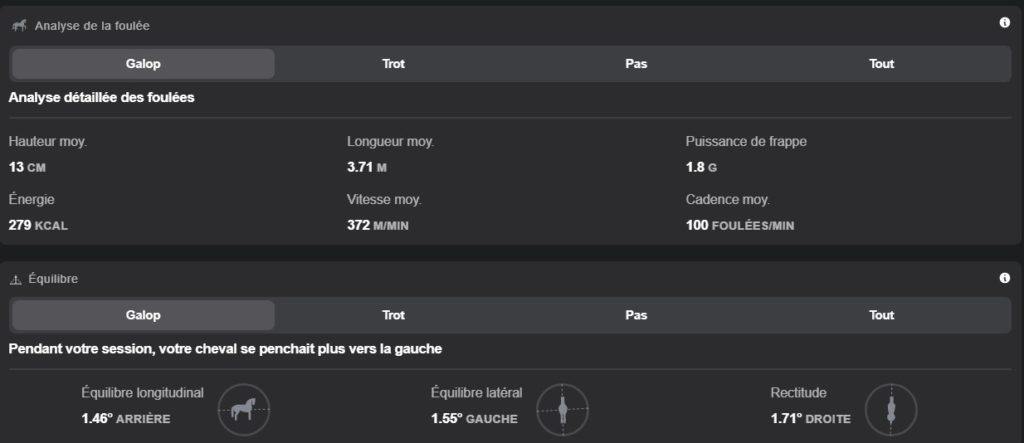Viewport: 1024px width, 443px height.
Task: Click the Cadence moy. 100 foulées/min value
Action: pyautogui.click(x=739, y=225)
